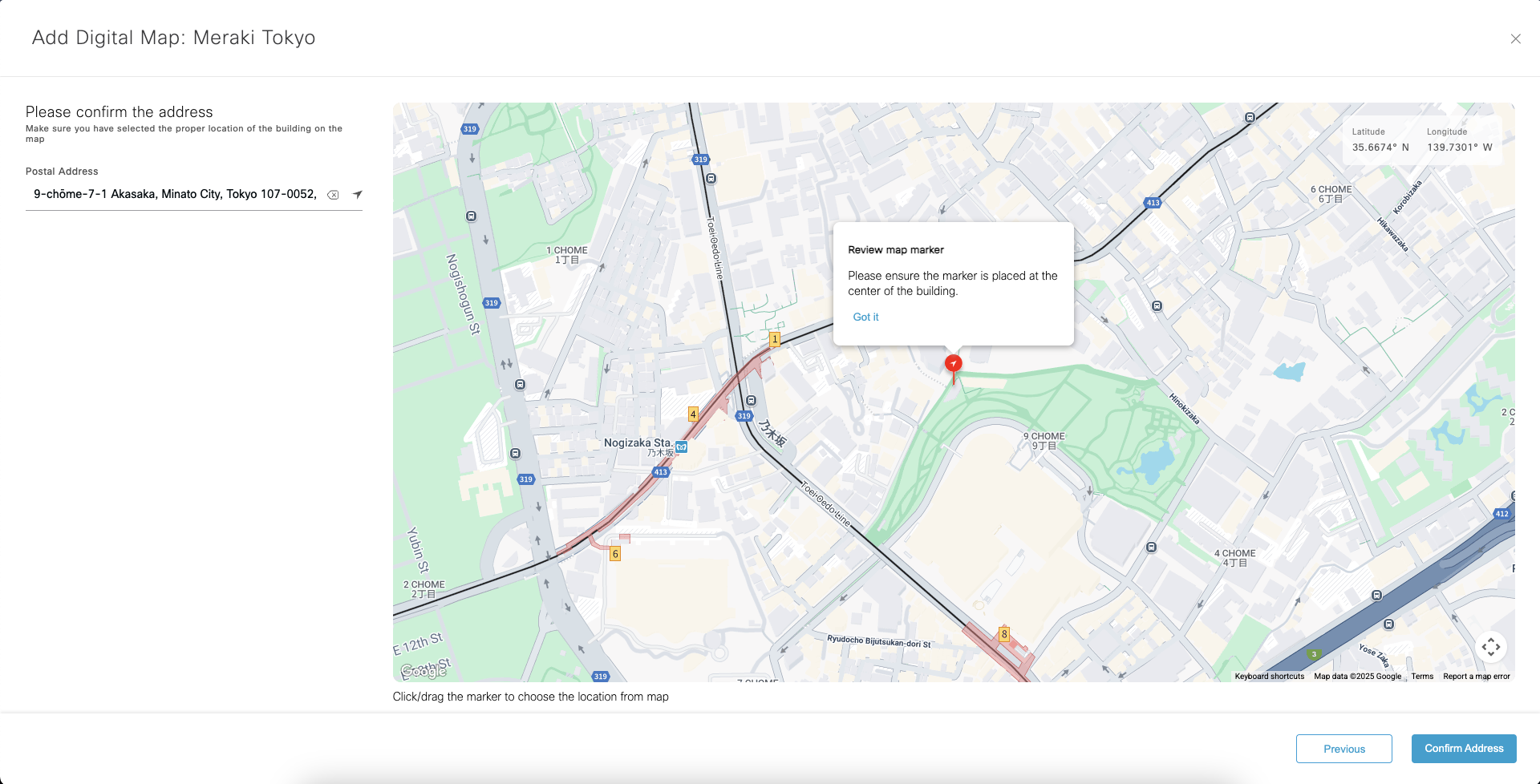Click the route 412 road badge
Viewport: 1540px width, 784px height.
[1501, 514]
